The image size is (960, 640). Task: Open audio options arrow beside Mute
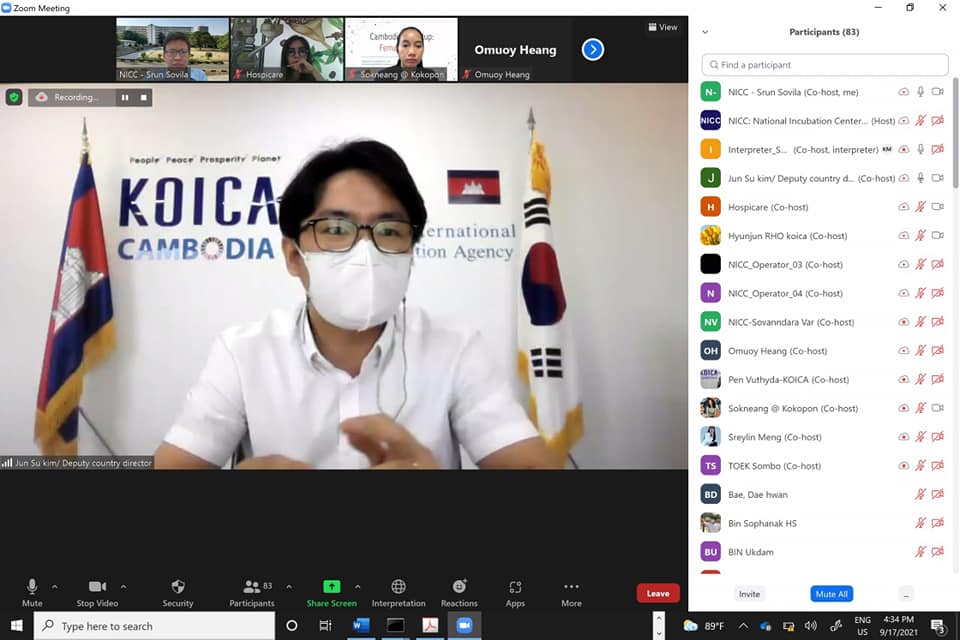(54, 587)
